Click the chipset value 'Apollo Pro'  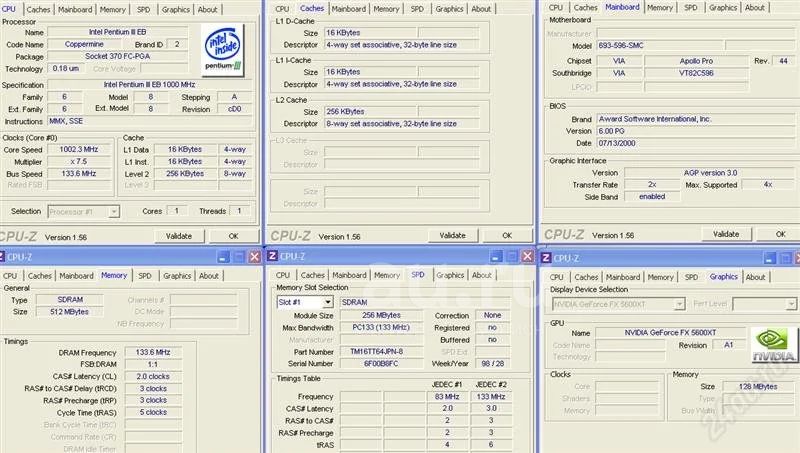[696, 61]
